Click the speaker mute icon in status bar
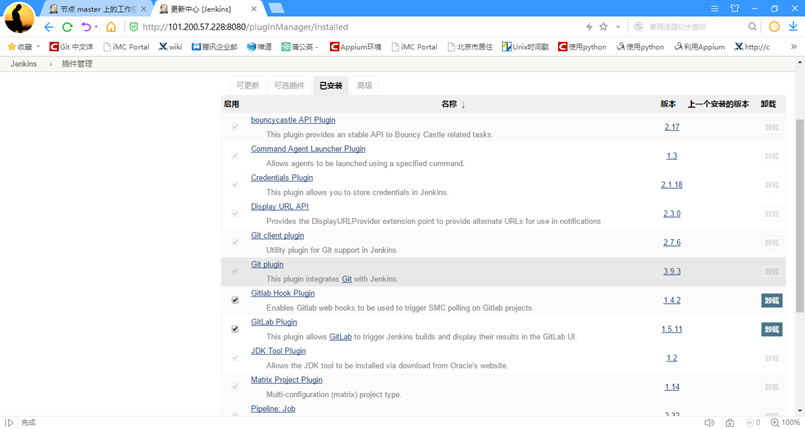Screen dimensions: 805x429 709,423
